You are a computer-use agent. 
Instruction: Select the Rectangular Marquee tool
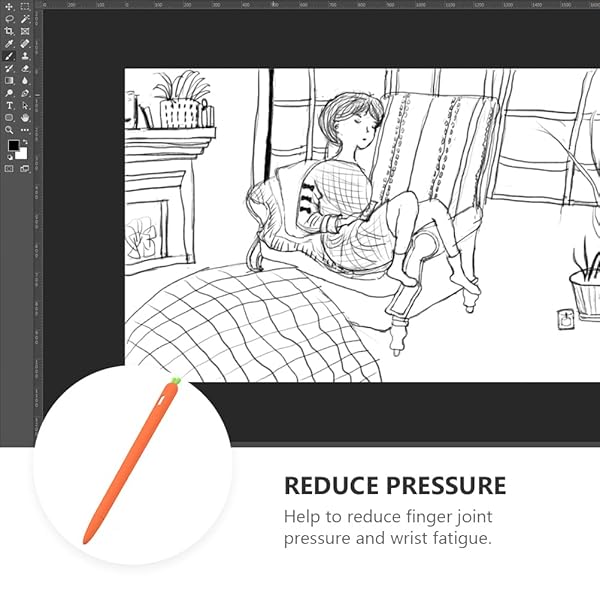coord(25,6)
